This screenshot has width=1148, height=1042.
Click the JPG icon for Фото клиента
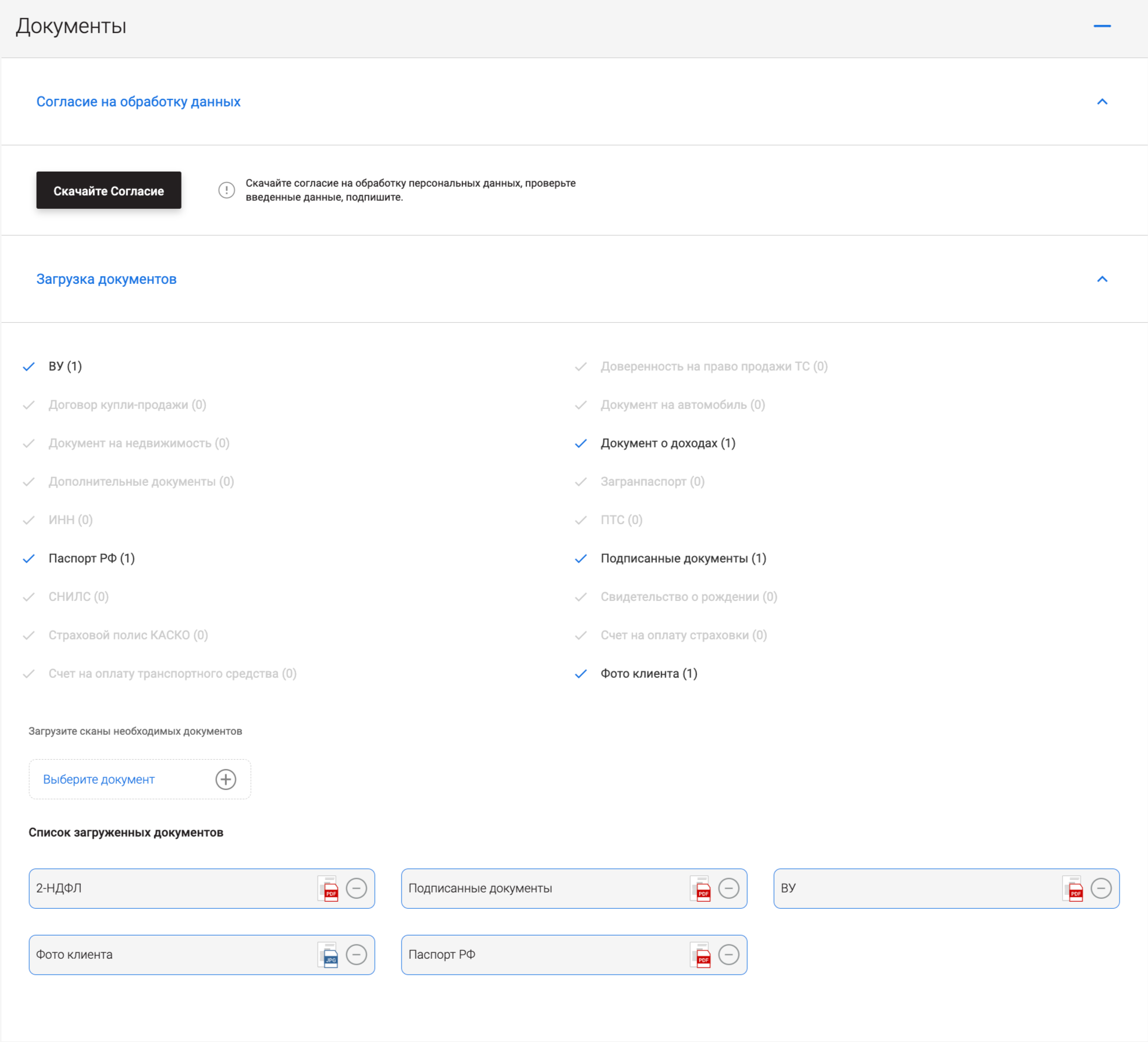point(329,954)
